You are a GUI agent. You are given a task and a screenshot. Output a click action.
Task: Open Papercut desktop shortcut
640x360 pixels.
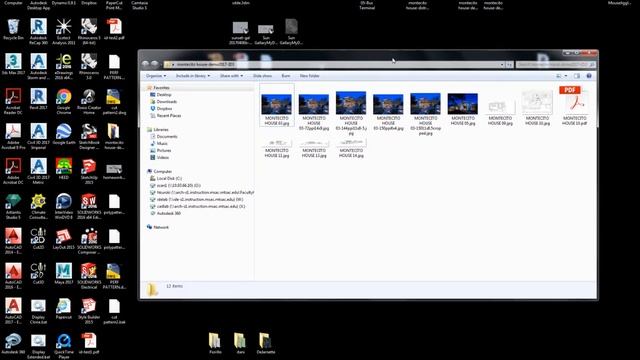pyautogui.click(x=64, y=309)
